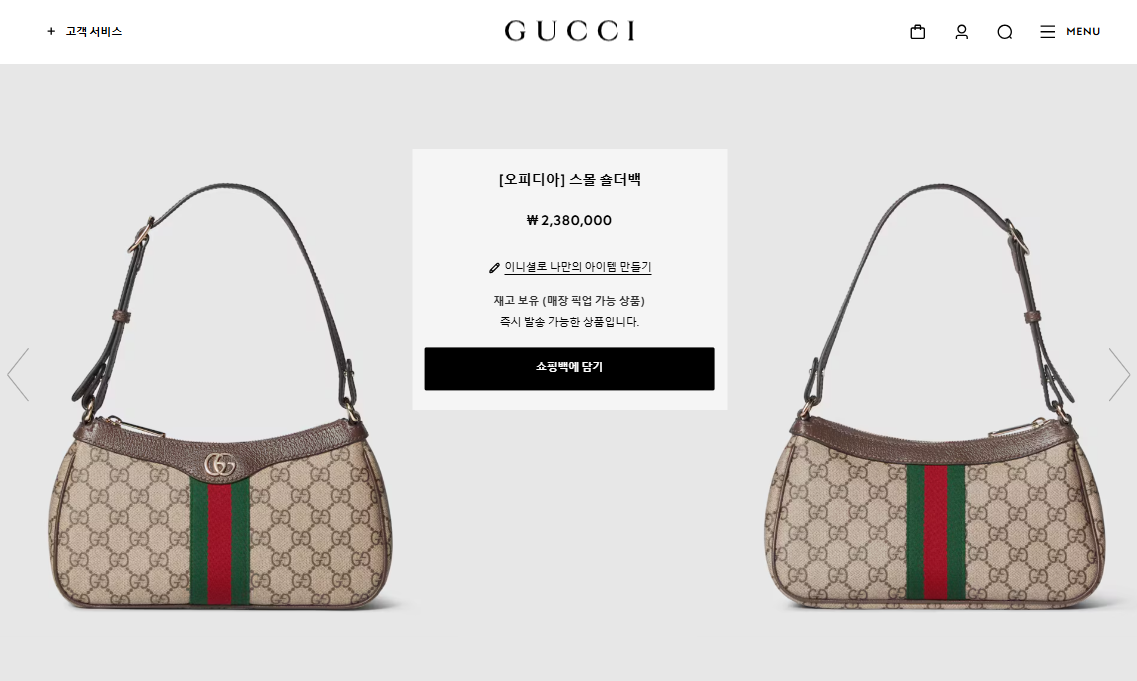Screen dimensions: 1137x681
Task: Click the ₩ 2,380,000 price text
Action: (x=569, y=220)
